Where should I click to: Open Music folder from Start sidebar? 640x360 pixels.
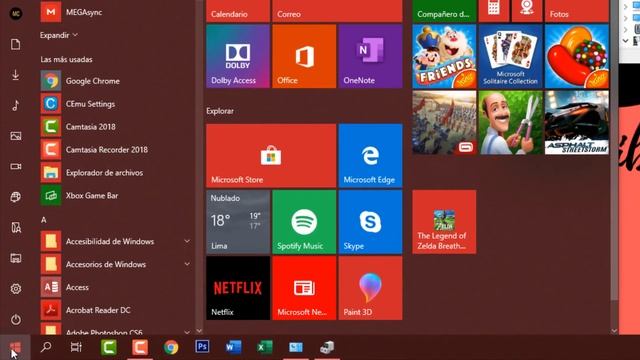click(16, 105)
